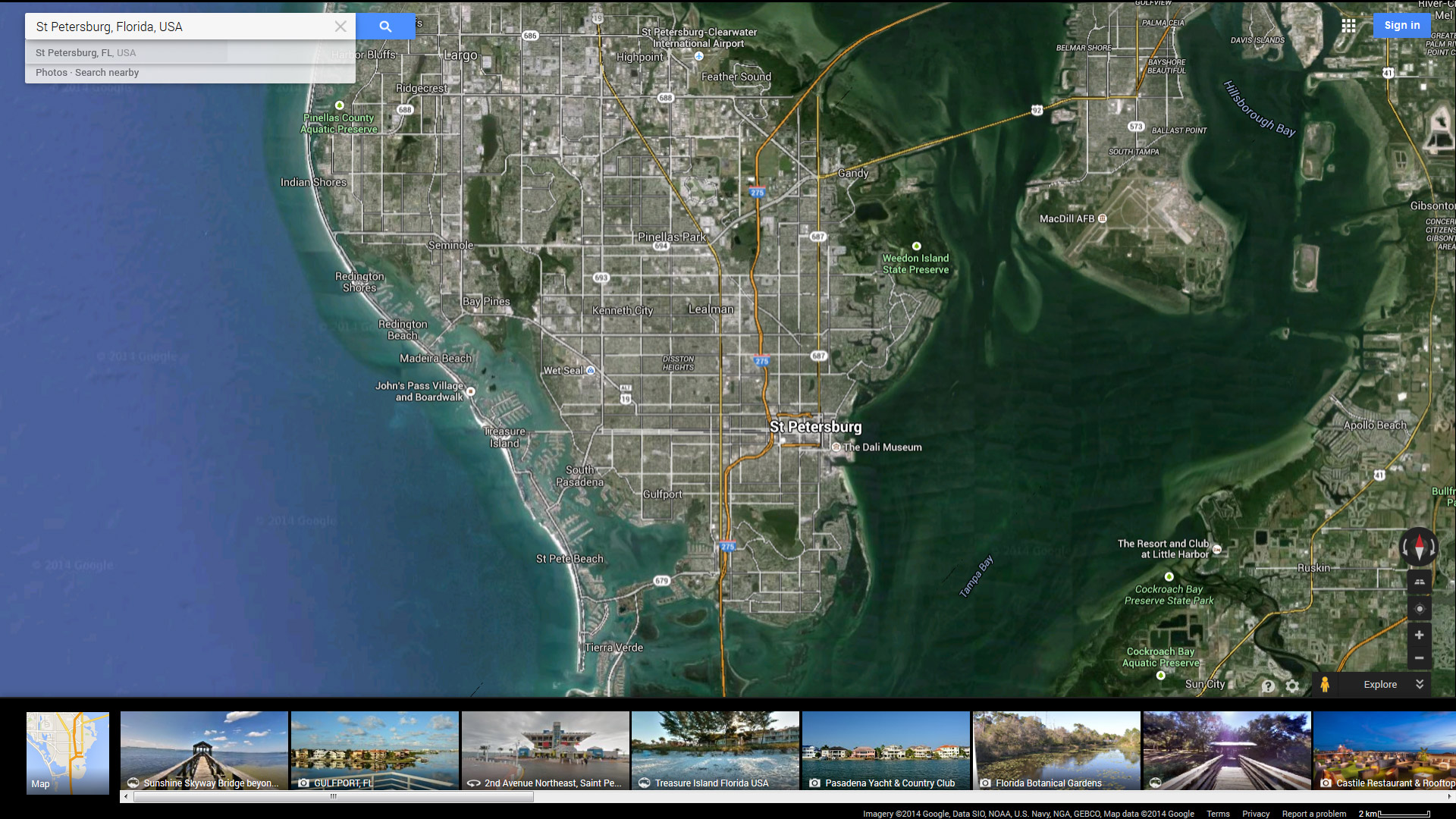Open Sunshine Skyway Bridge photo thumbnail

pos(204,751)
